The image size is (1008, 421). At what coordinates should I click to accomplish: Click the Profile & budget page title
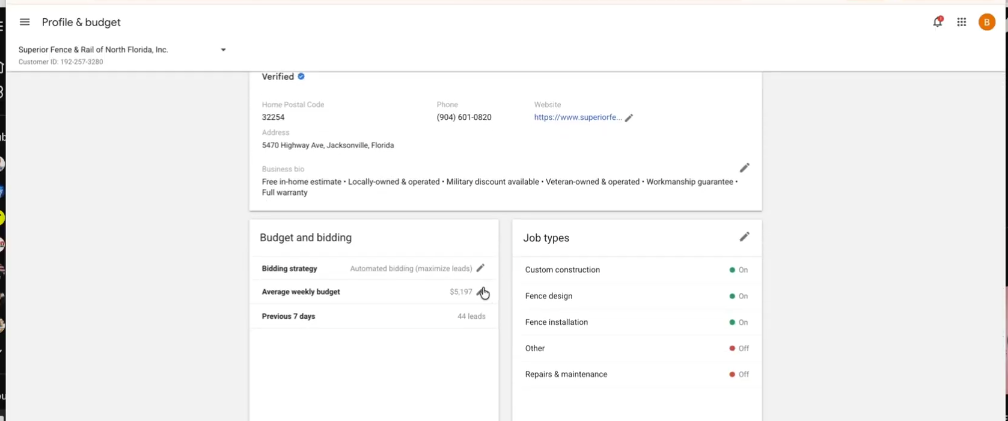click(x=81, y=22)
